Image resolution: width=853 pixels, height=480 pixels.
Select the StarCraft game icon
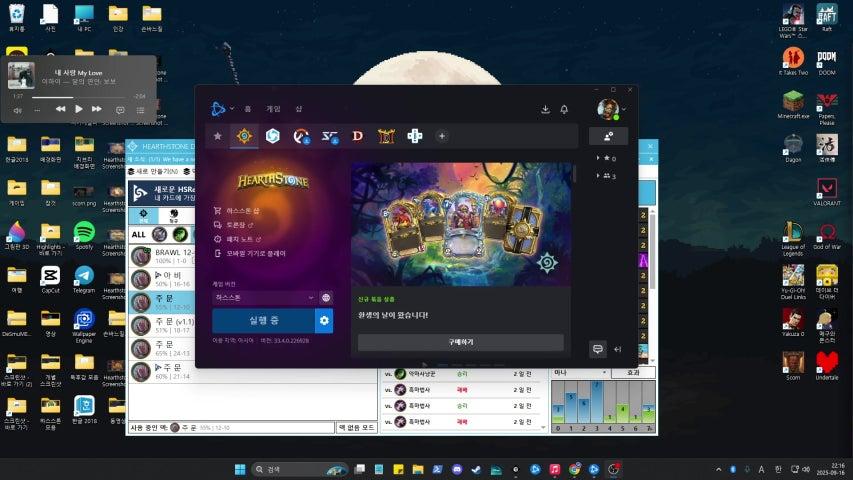pyautogui.click(x=329, y=136)
